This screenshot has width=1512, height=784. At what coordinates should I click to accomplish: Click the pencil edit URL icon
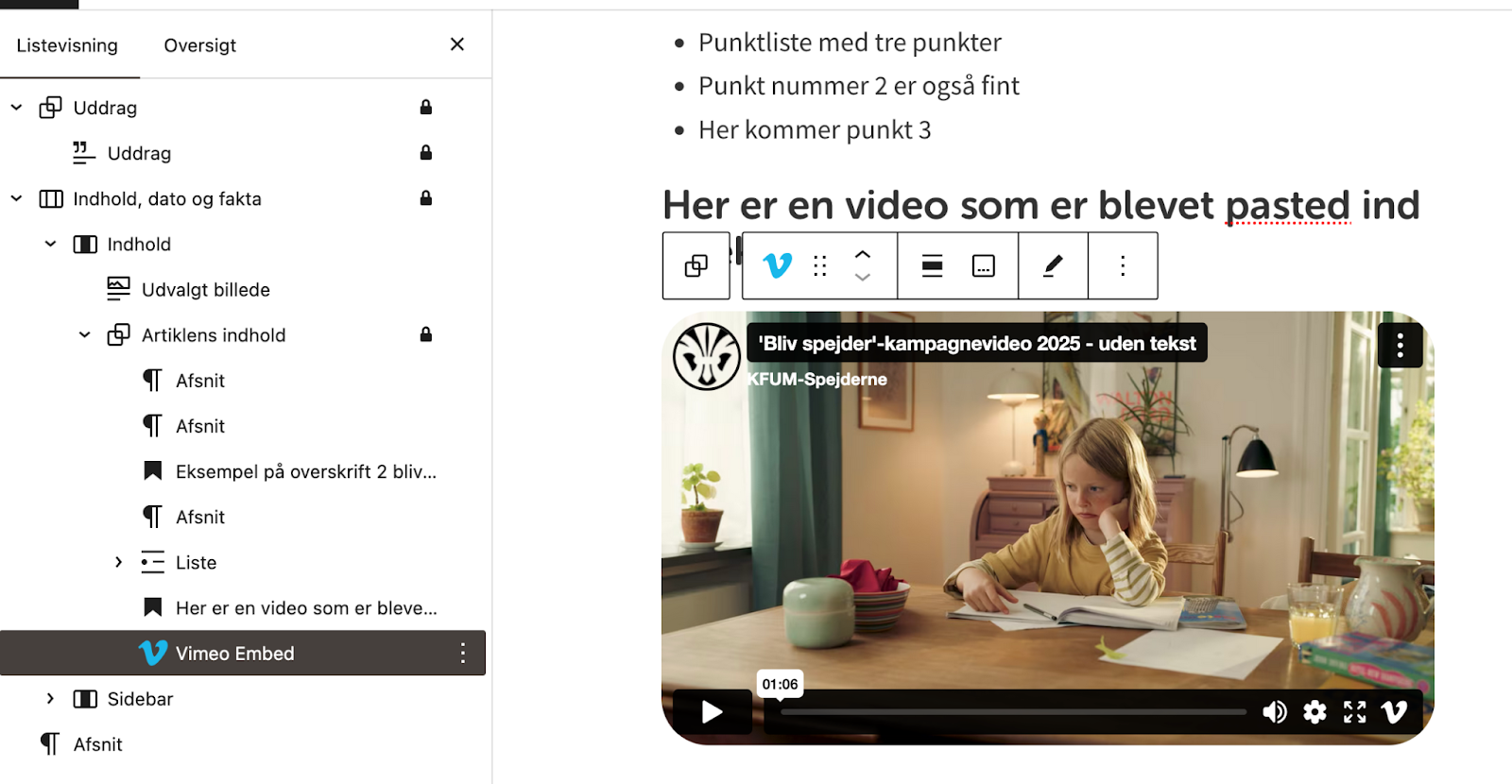(x=1053, y=265)
